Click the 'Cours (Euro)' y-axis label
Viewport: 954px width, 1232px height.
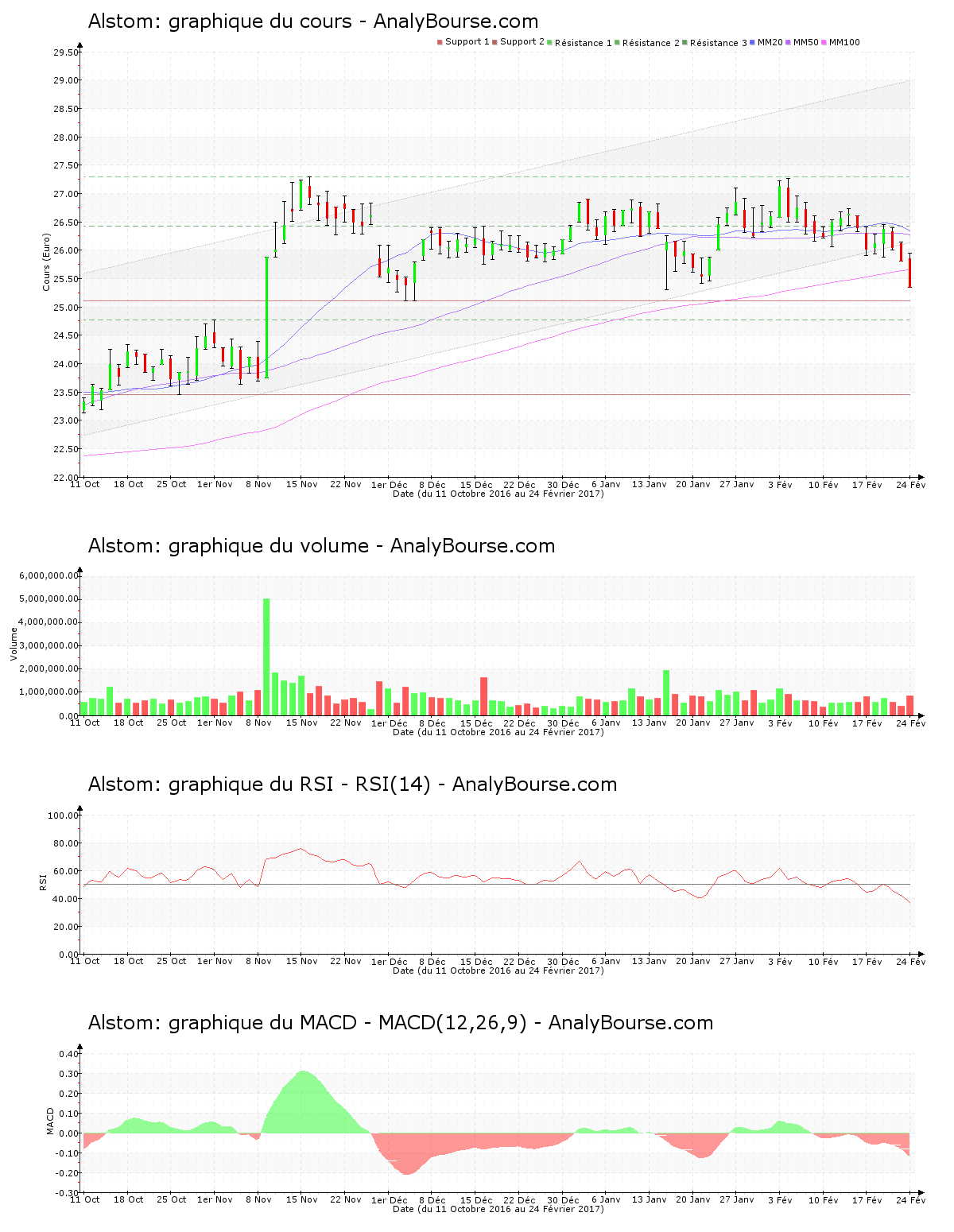pyautogui.click(x=46, y=262)
